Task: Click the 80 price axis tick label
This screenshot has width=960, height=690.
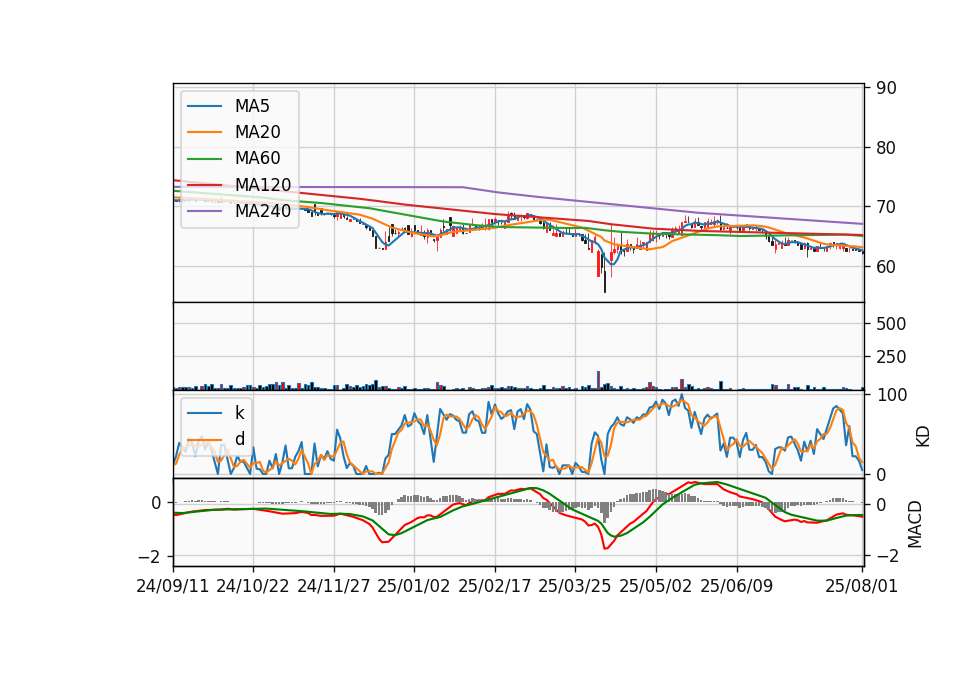Action: pyautogui.click(x=886, y=148)
